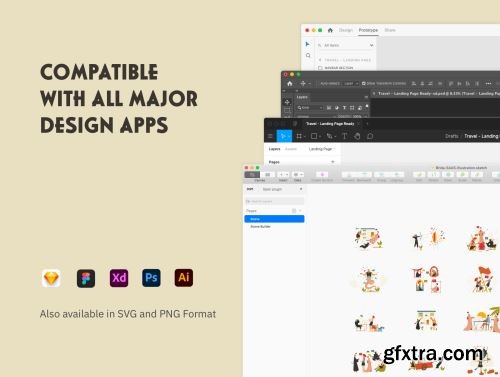Expand the Landing Page dropdown in Figma
500x377 pixels.
click(322, 149)
